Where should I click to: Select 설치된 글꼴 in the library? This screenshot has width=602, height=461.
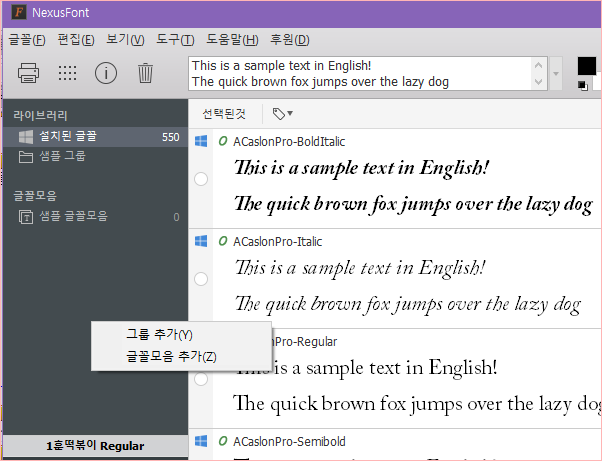coord(95,137)
